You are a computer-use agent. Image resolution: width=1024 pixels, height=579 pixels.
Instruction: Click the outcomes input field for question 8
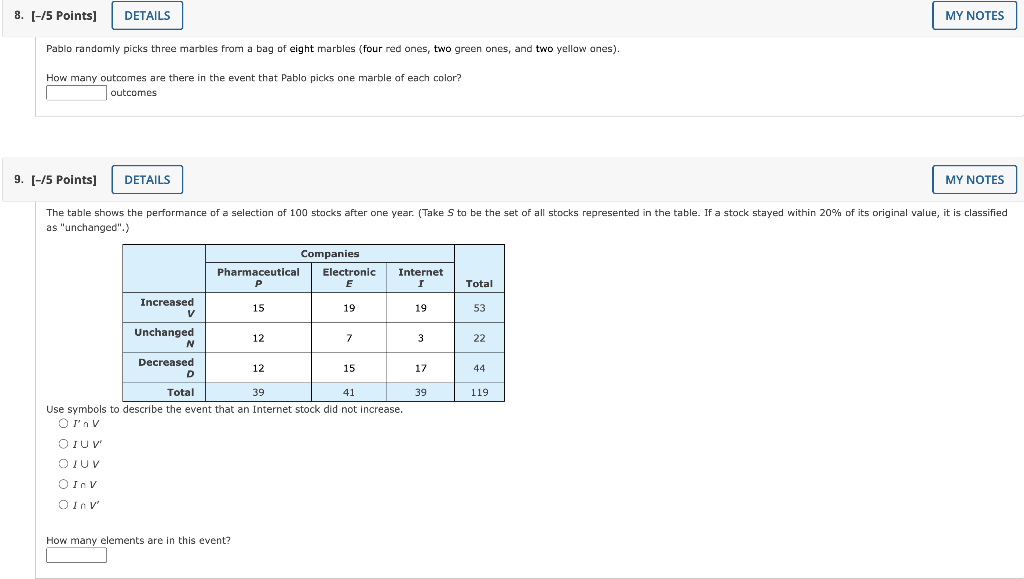click(x=76, y=92)
